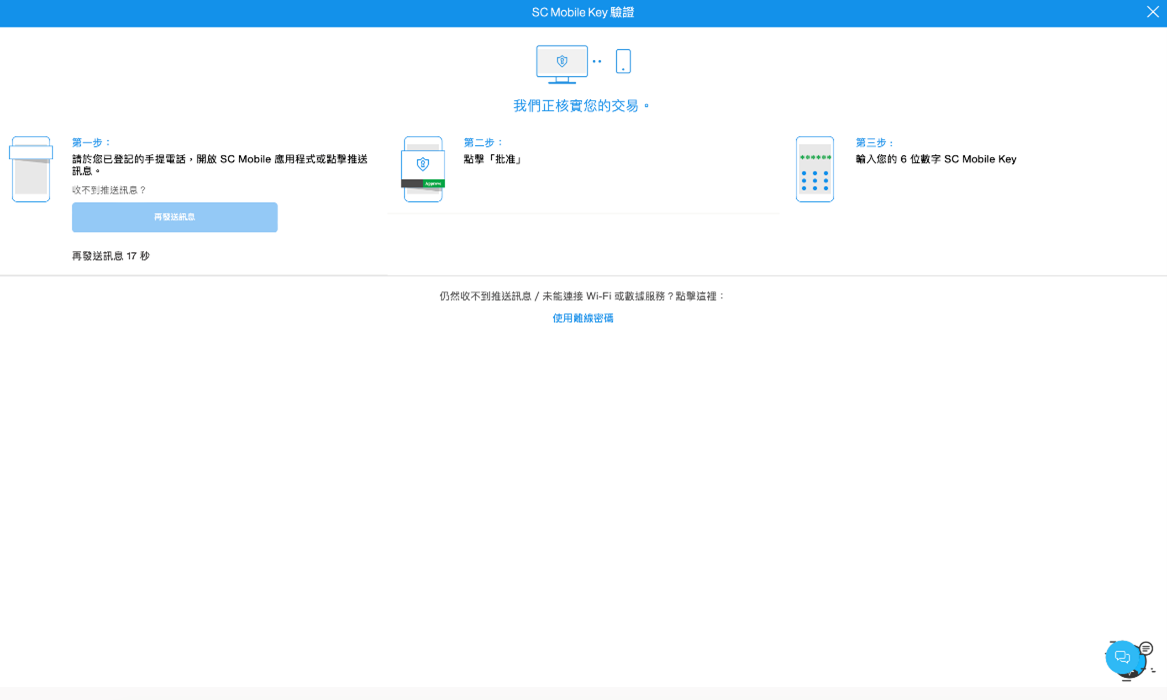Click the 點擊「批准」 instruction text
The image size is (1167, 700).
(494, 159)
